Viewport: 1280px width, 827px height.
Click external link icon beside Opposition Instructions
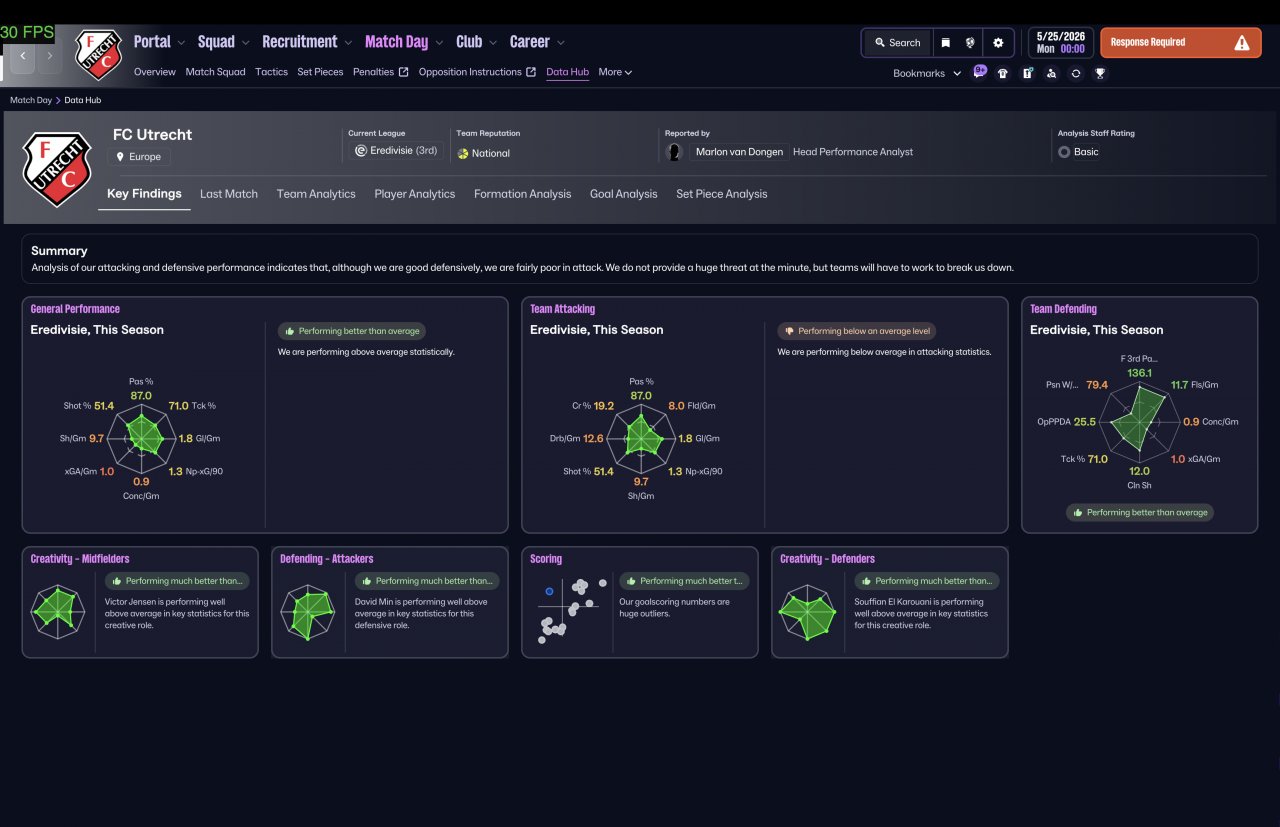531,72
